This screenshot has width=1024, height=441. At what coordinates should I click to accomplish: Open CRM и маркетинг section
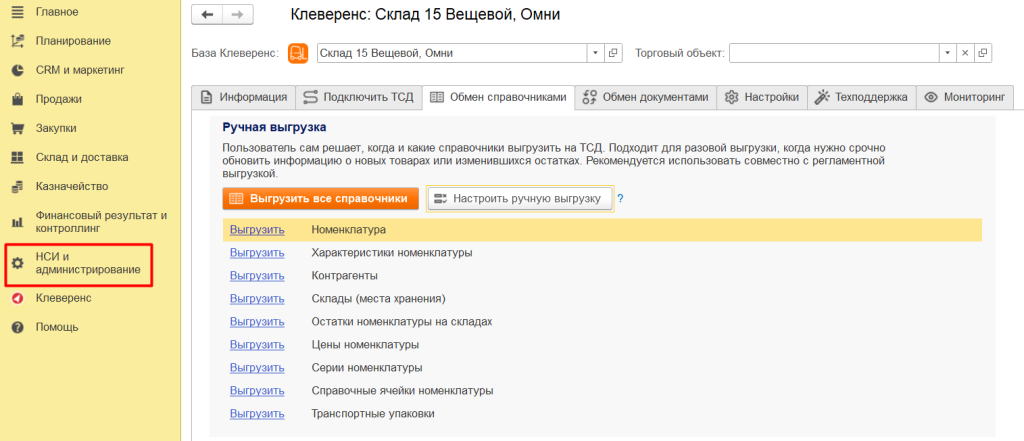80,70
